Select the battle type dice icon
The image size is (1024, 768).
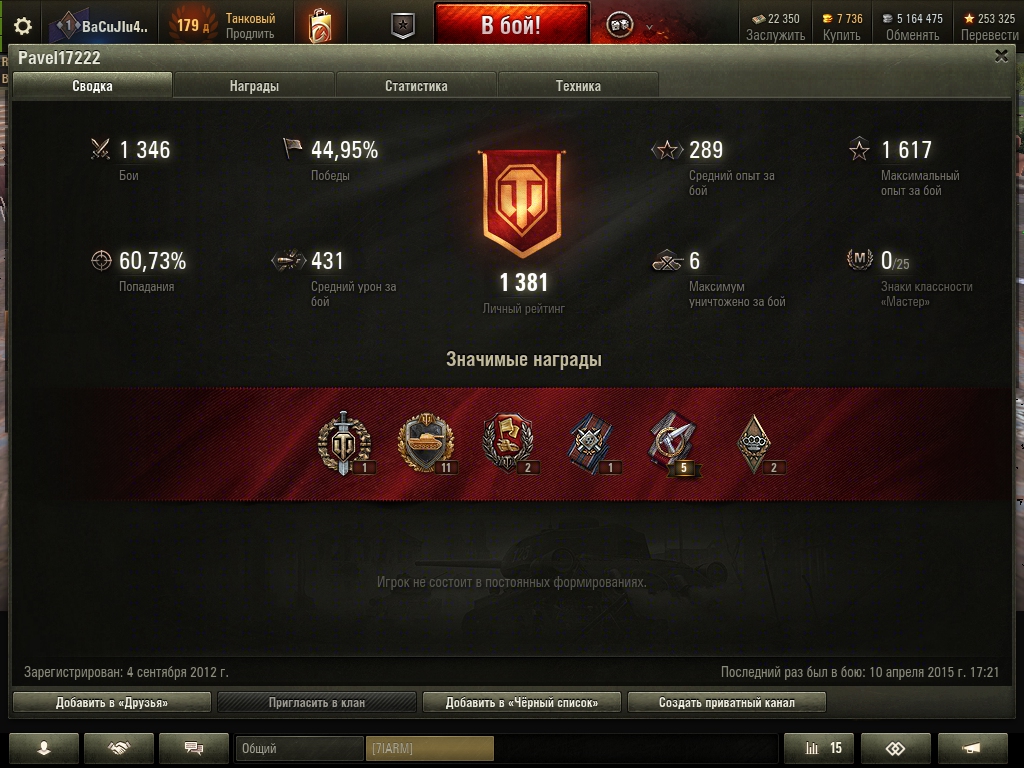(619, 26)
